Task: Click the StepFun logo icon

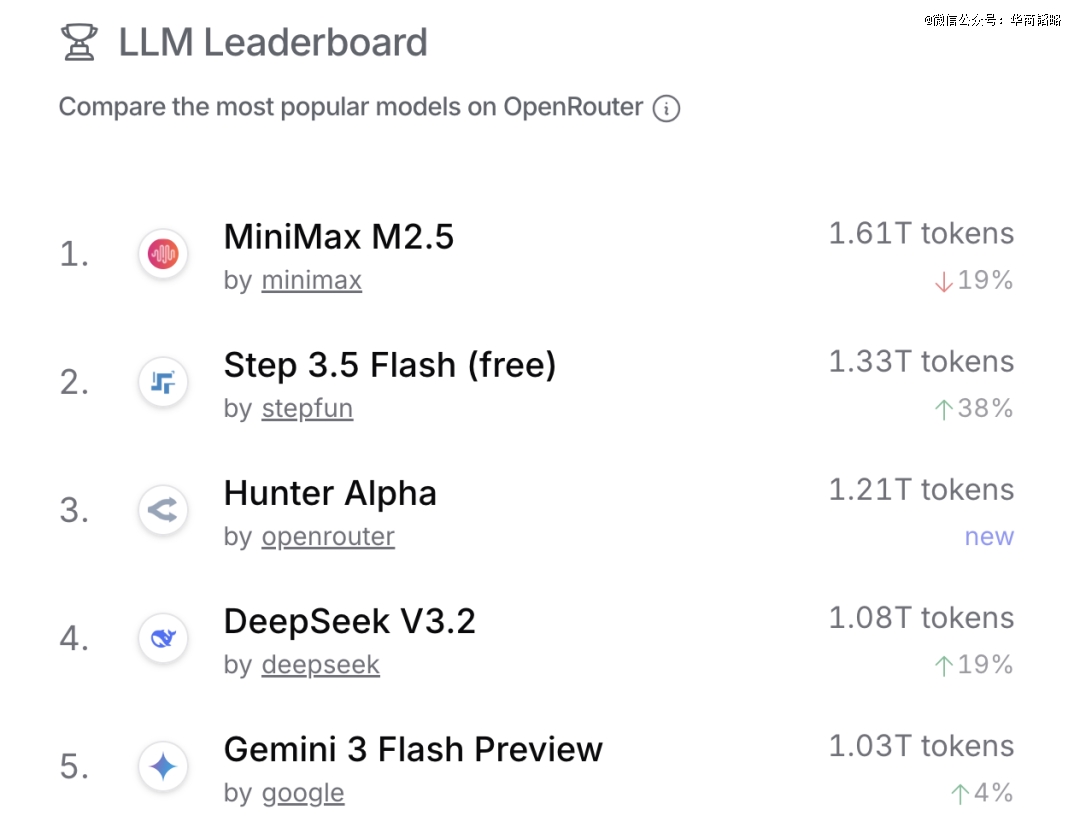Action: point(163,382)
